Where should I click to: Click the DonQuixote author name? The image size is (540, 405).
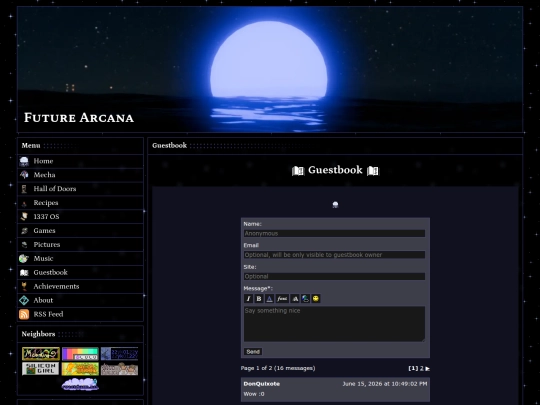click(x=262, y=384)
